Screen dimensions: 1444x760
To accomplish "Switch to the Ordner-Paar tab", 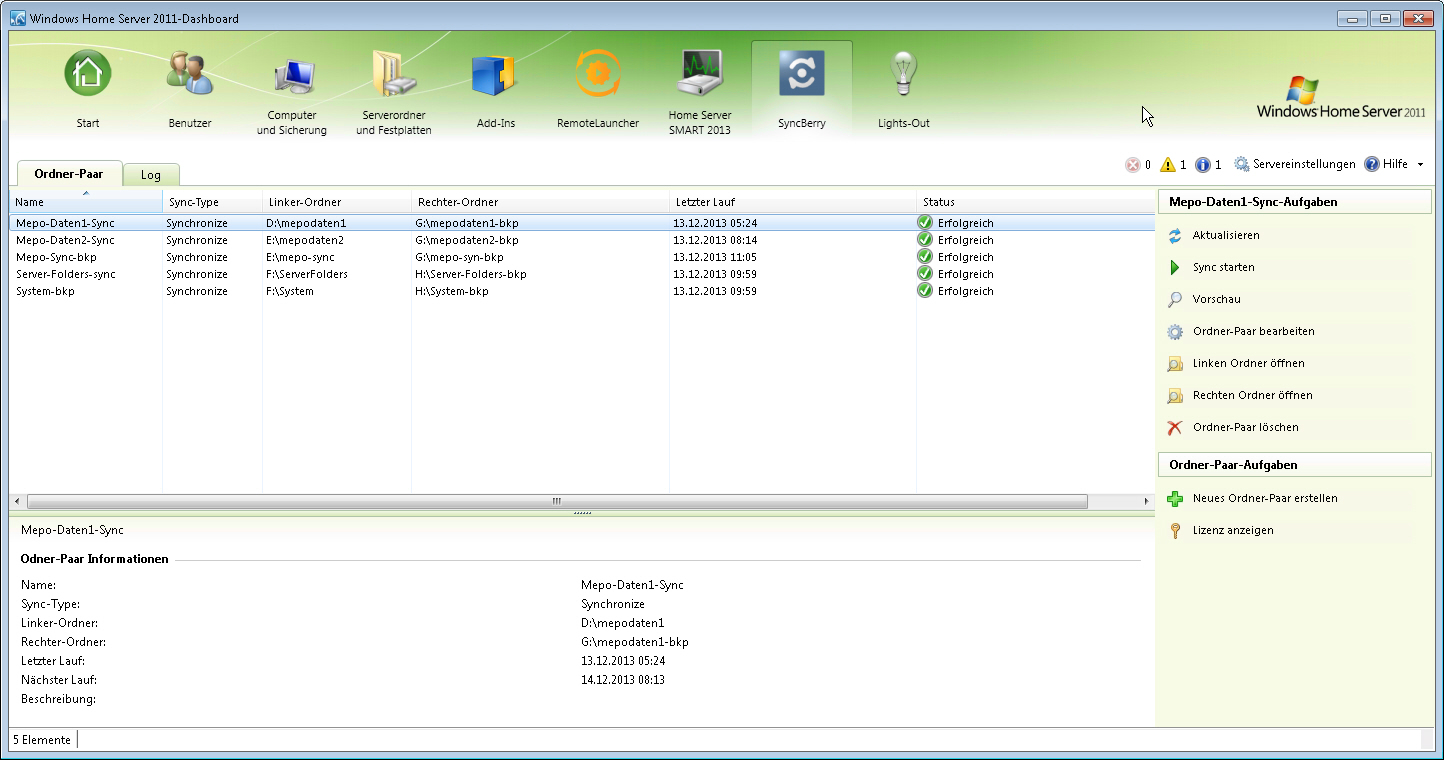I will pos(68,174).
